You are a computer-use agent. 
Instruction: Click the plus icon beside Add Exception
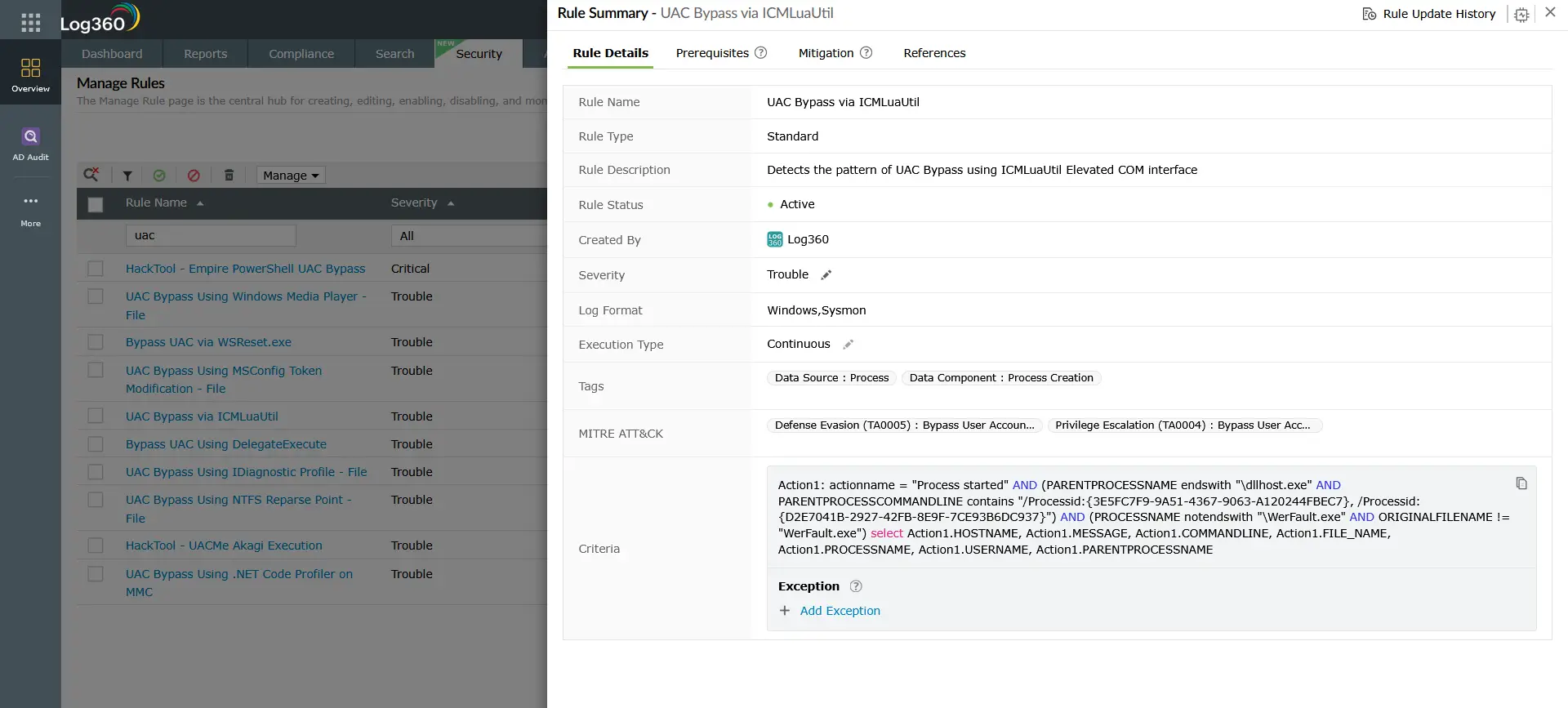[x=785, y=611]
